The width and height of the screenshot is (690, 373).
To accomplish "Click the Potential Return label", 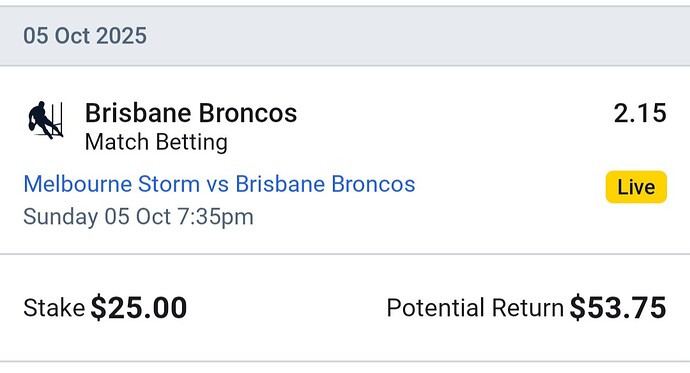I will click(x=475, y=307).
